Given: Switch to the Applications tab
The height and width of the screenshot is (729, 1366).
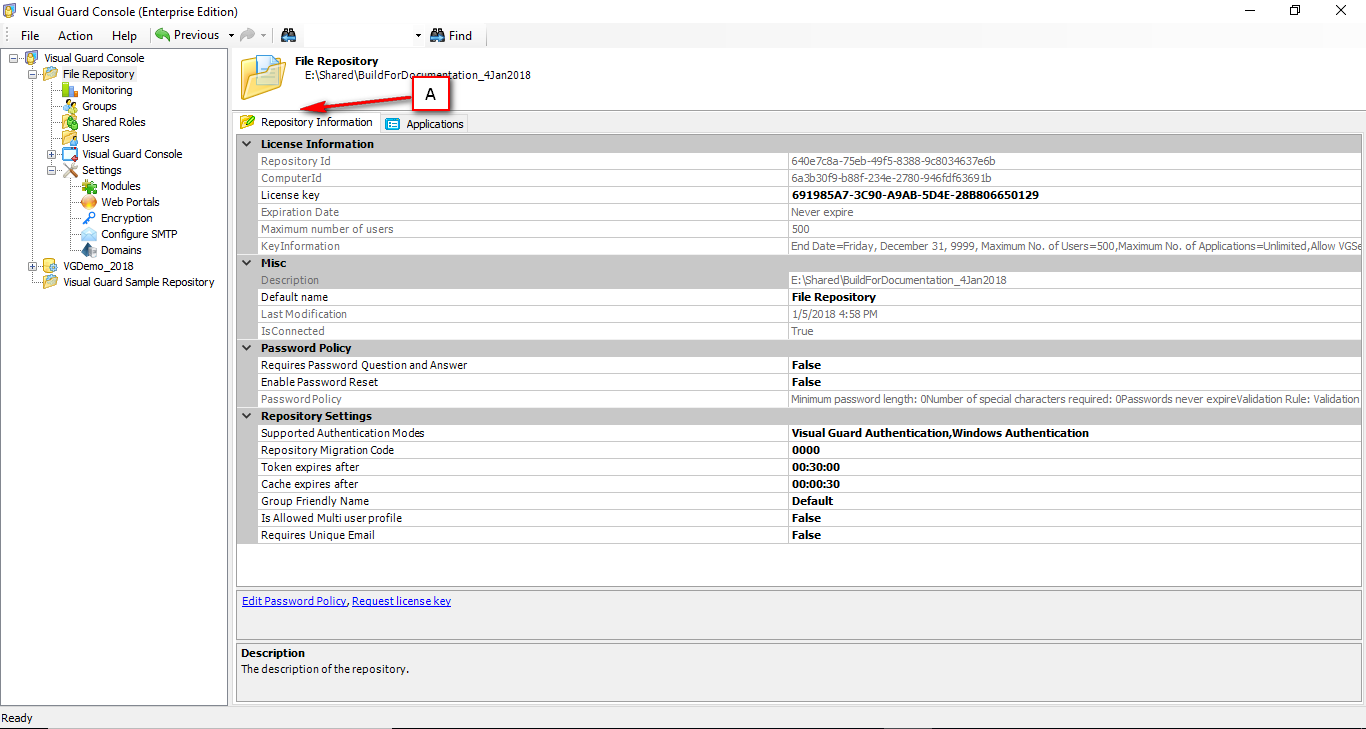Looking at the screenshot, I should (425, 124).
